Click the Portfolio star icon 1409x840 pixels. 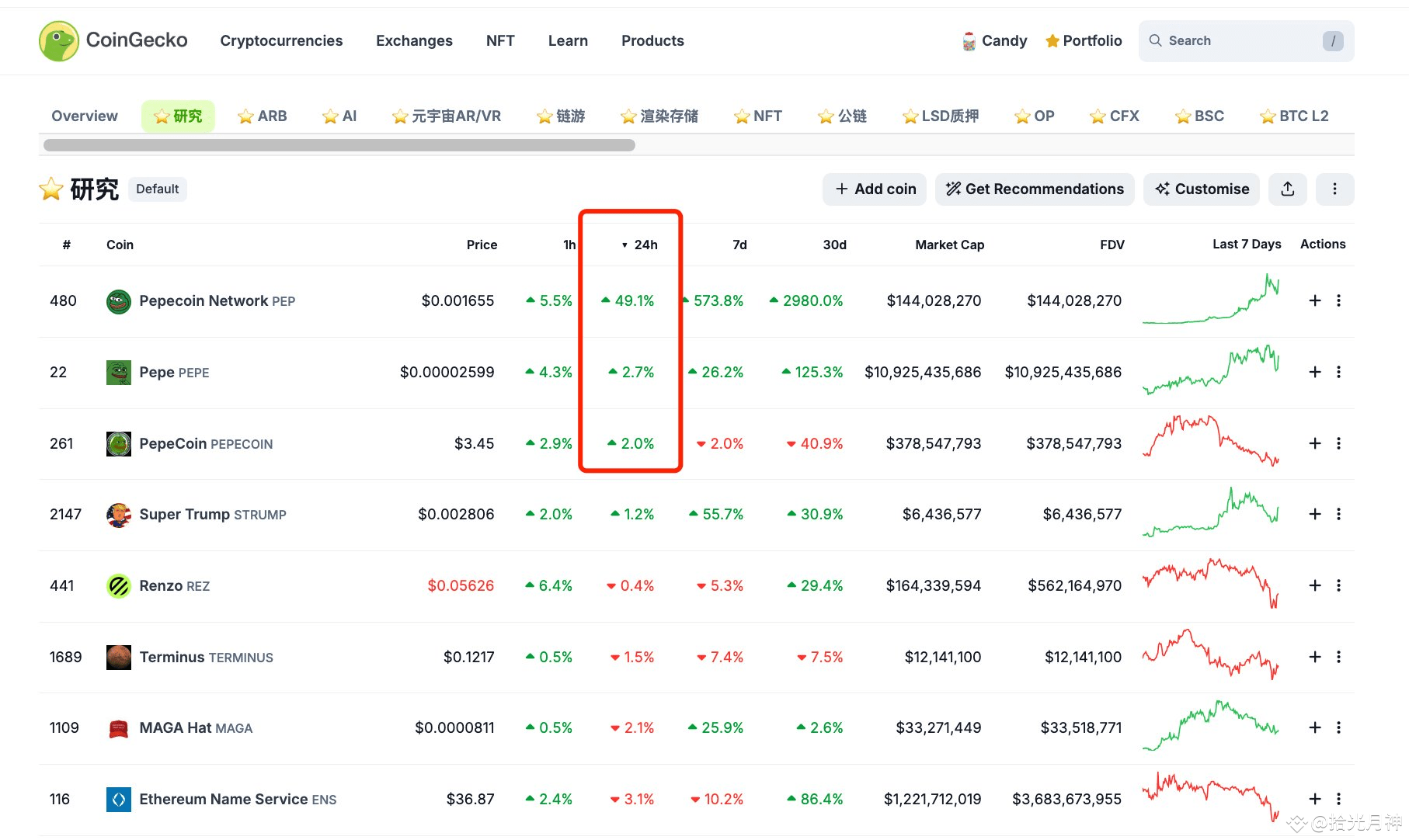point(1053,40)
